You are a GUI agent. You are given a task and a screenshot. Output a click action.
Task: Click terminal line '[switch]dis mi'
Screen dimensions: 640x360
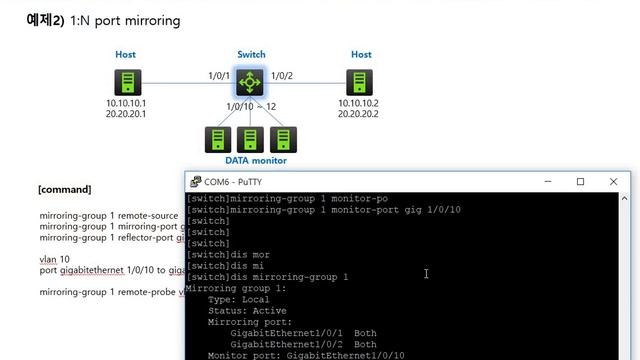225,266
